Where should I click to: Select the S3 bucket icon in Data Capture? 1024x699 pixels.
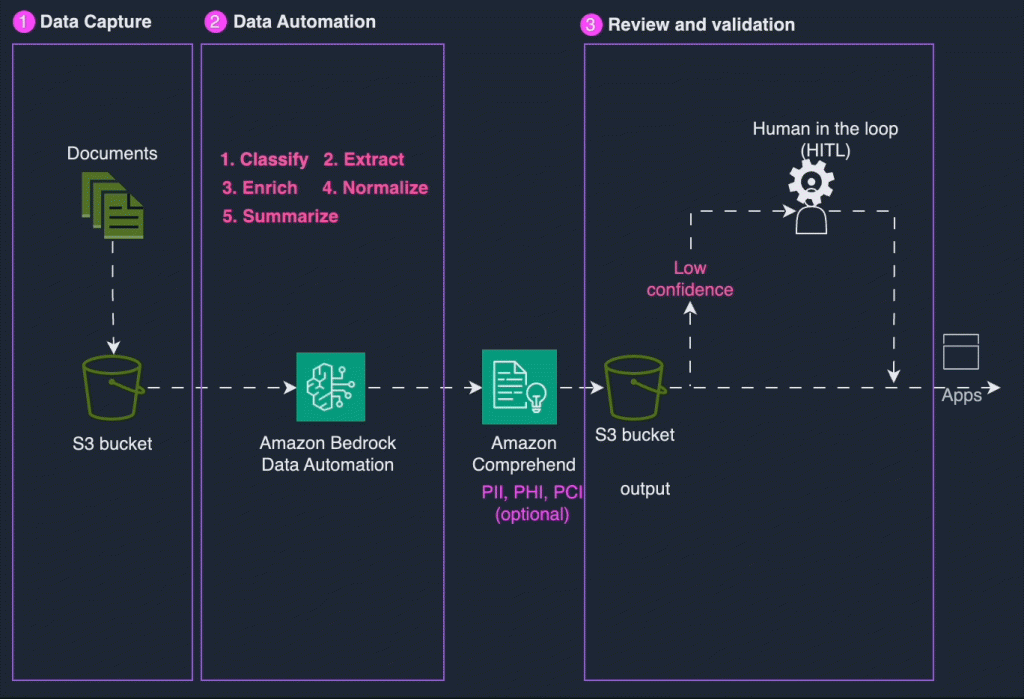pos(112,387)
